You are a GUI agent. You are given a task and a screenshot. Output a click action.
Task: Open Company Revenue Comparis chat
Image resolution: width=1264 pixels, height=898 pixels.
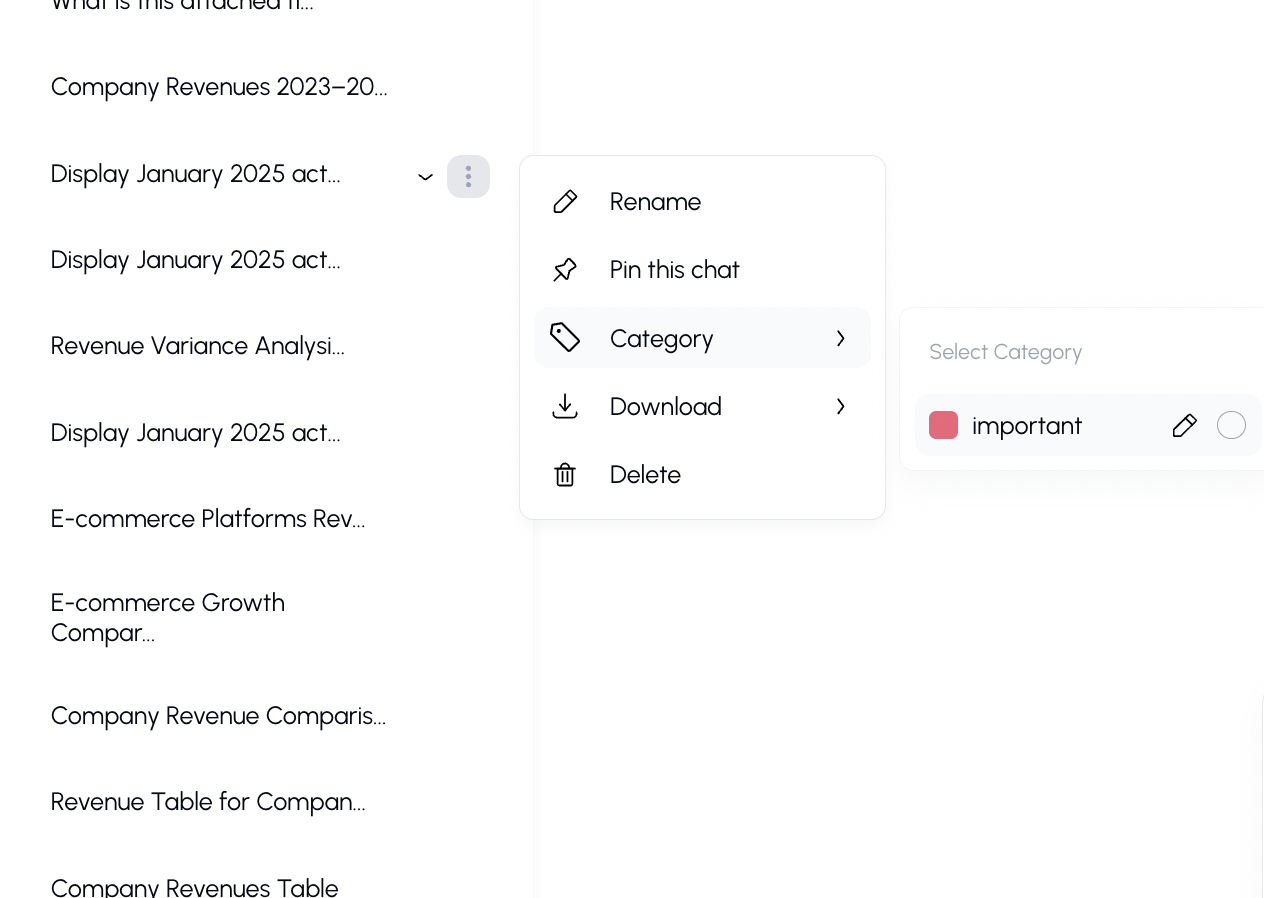tap(217, 716)
